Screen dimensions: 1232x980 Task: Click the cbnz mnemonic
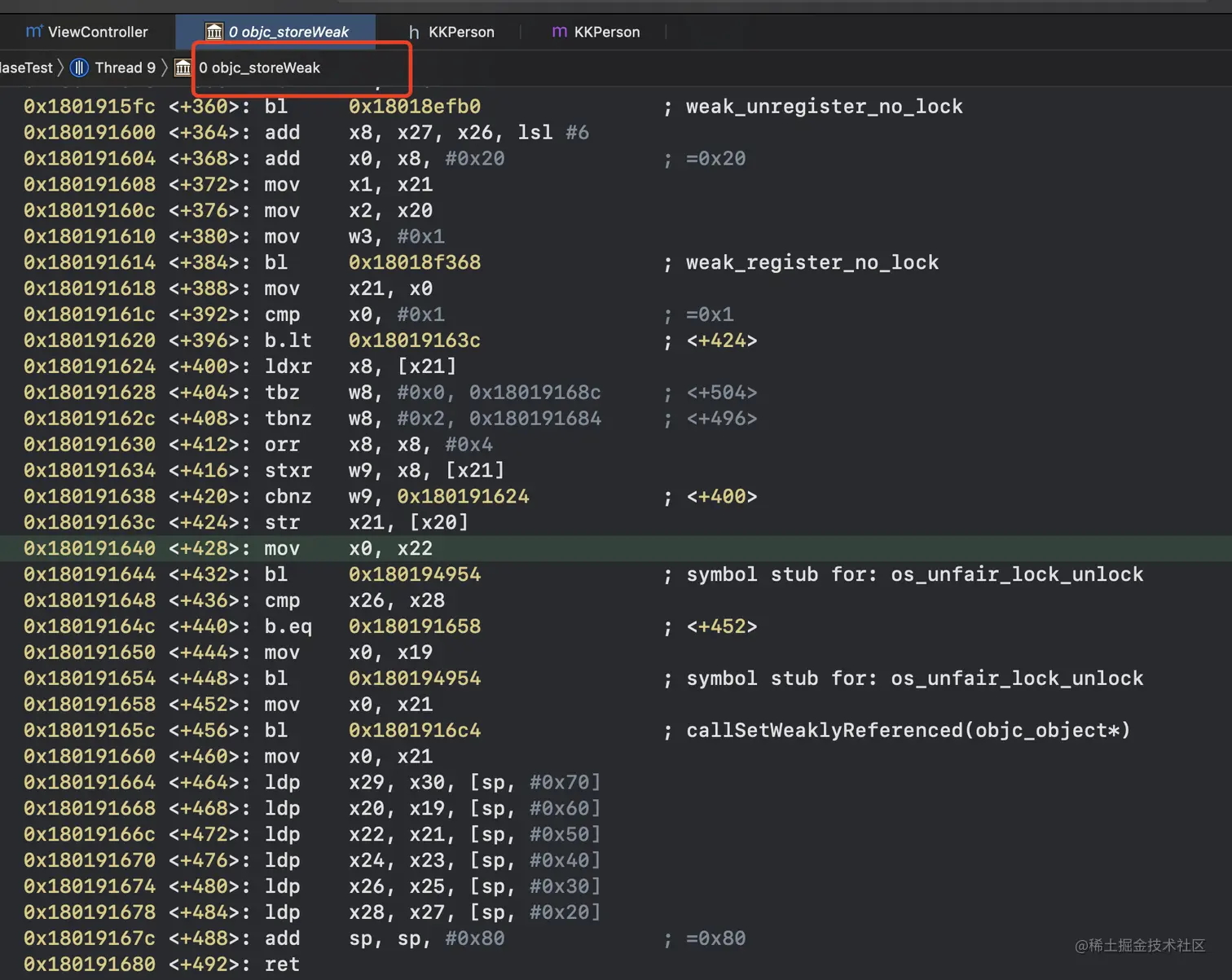click(288, 497)
